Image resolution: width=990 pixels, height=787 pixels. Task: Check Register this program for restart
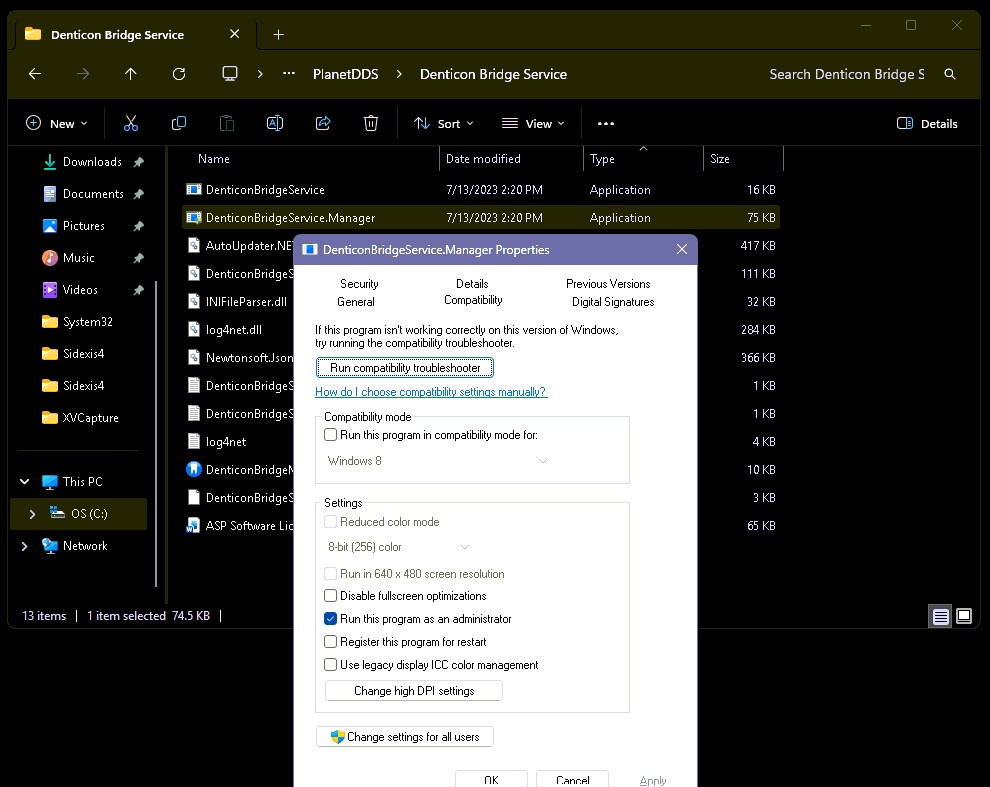point(330,642)
